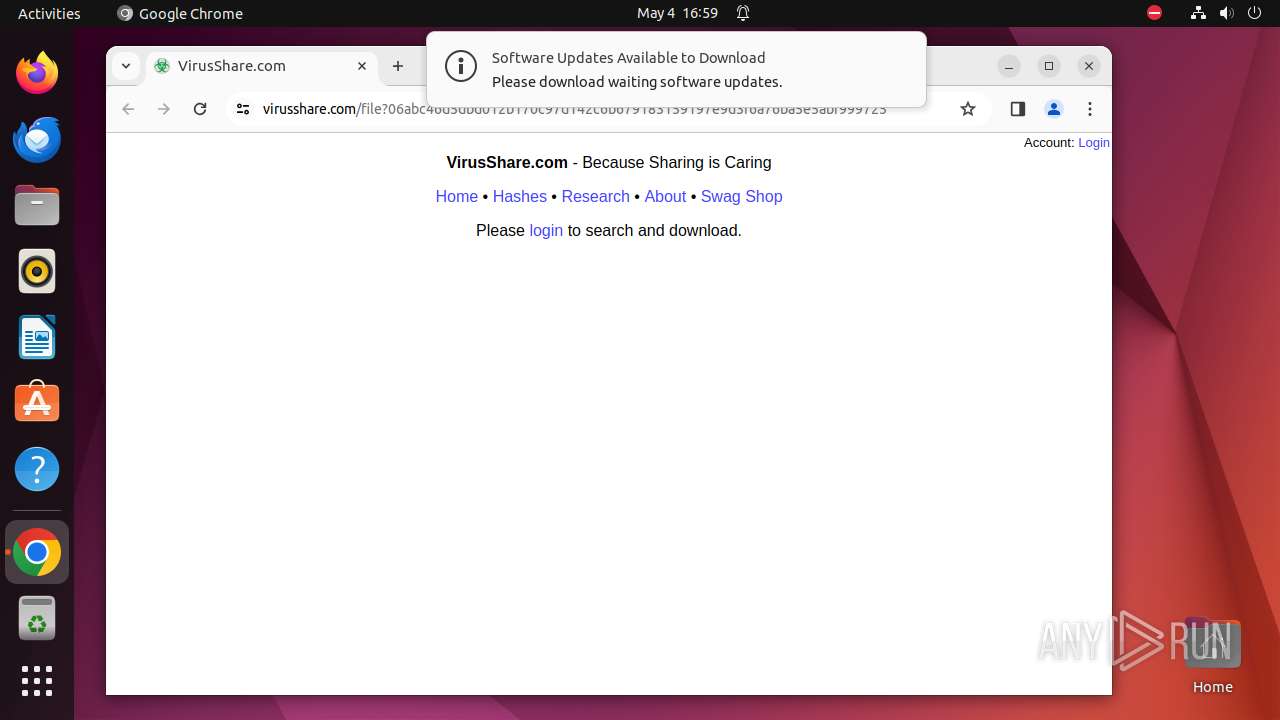The width and height of the screenshot is (1280, 720).
Task: Click the Software Updates notification
Action: pos(676,69)
